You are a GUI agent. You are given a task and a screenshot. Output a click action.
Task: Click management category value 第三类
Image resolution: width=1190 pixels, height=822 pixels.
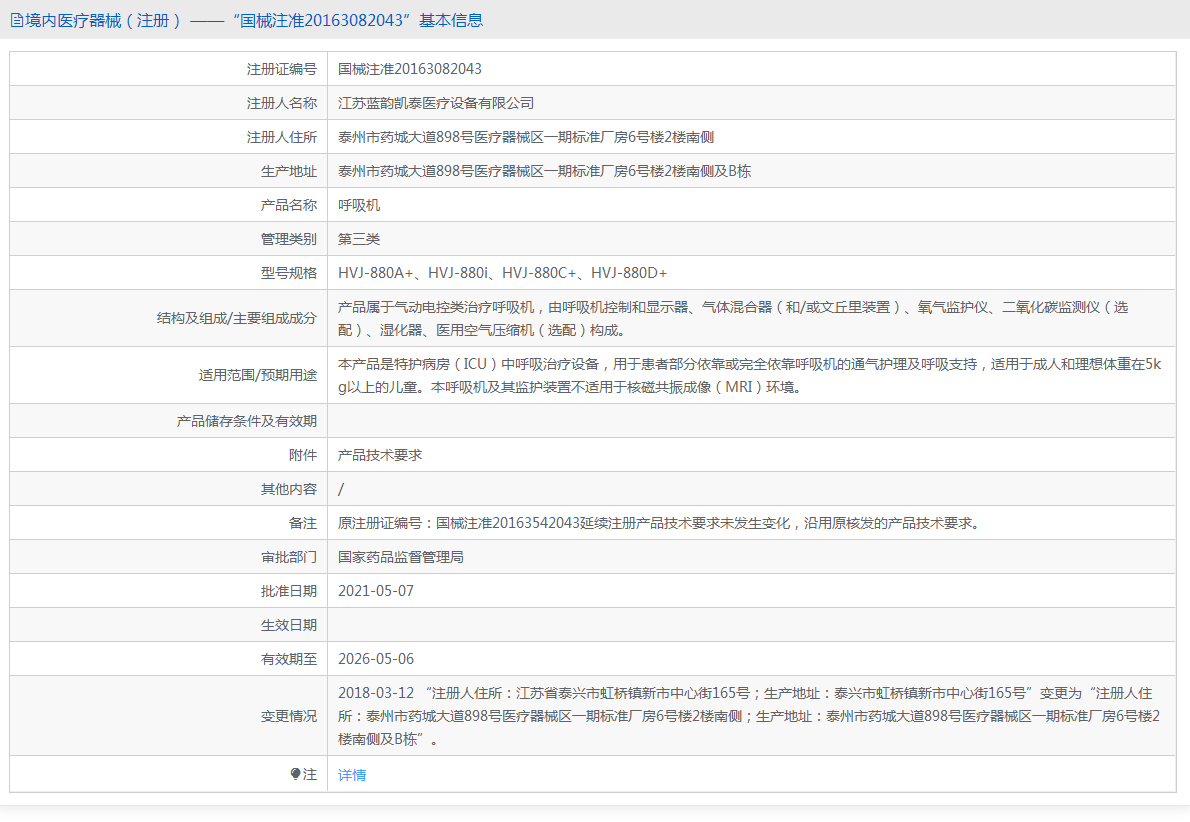(x=359, y=239)
